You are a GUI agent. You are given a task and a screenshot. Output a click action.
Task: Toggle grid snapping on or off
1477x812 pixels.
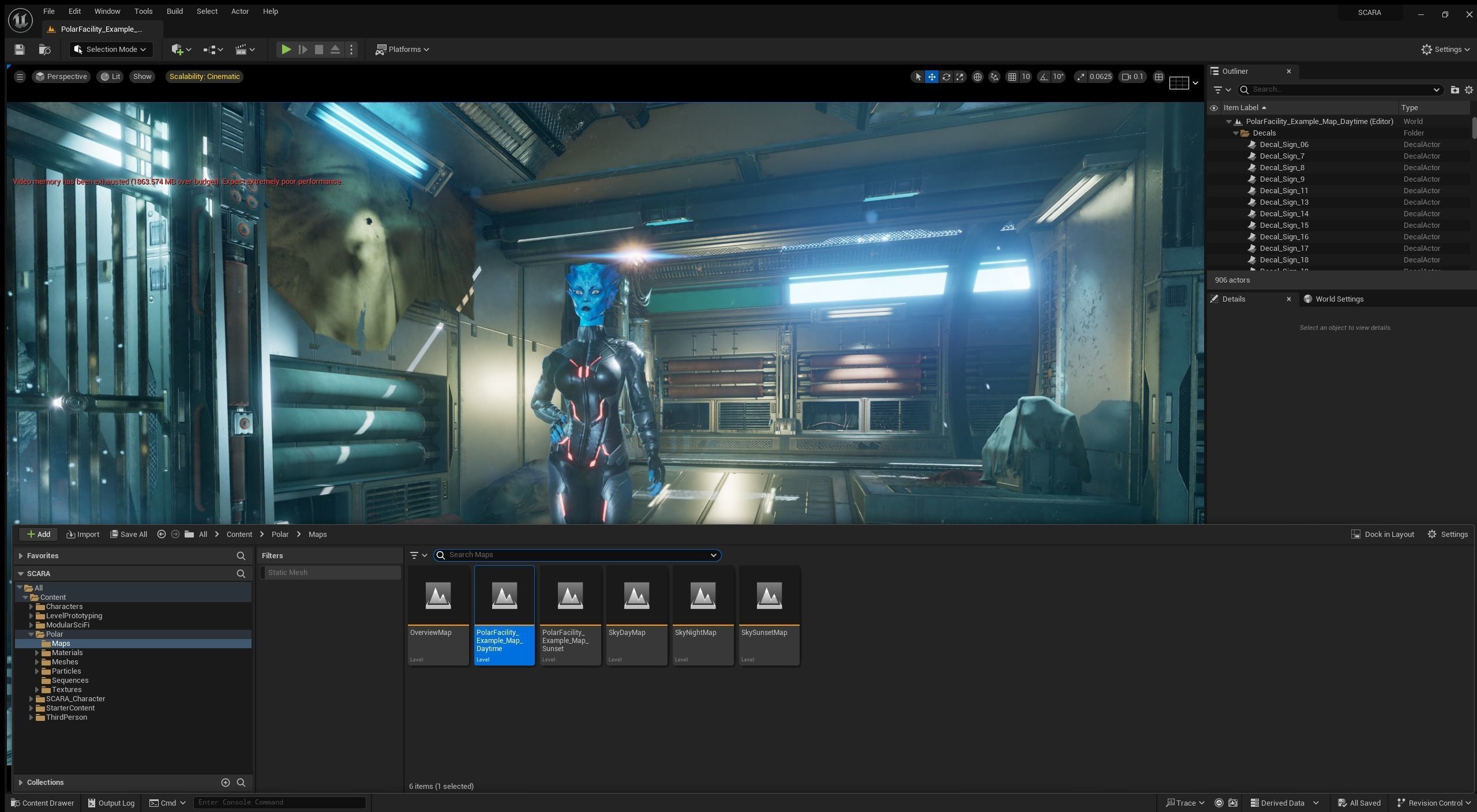[x=1012, y=77]
